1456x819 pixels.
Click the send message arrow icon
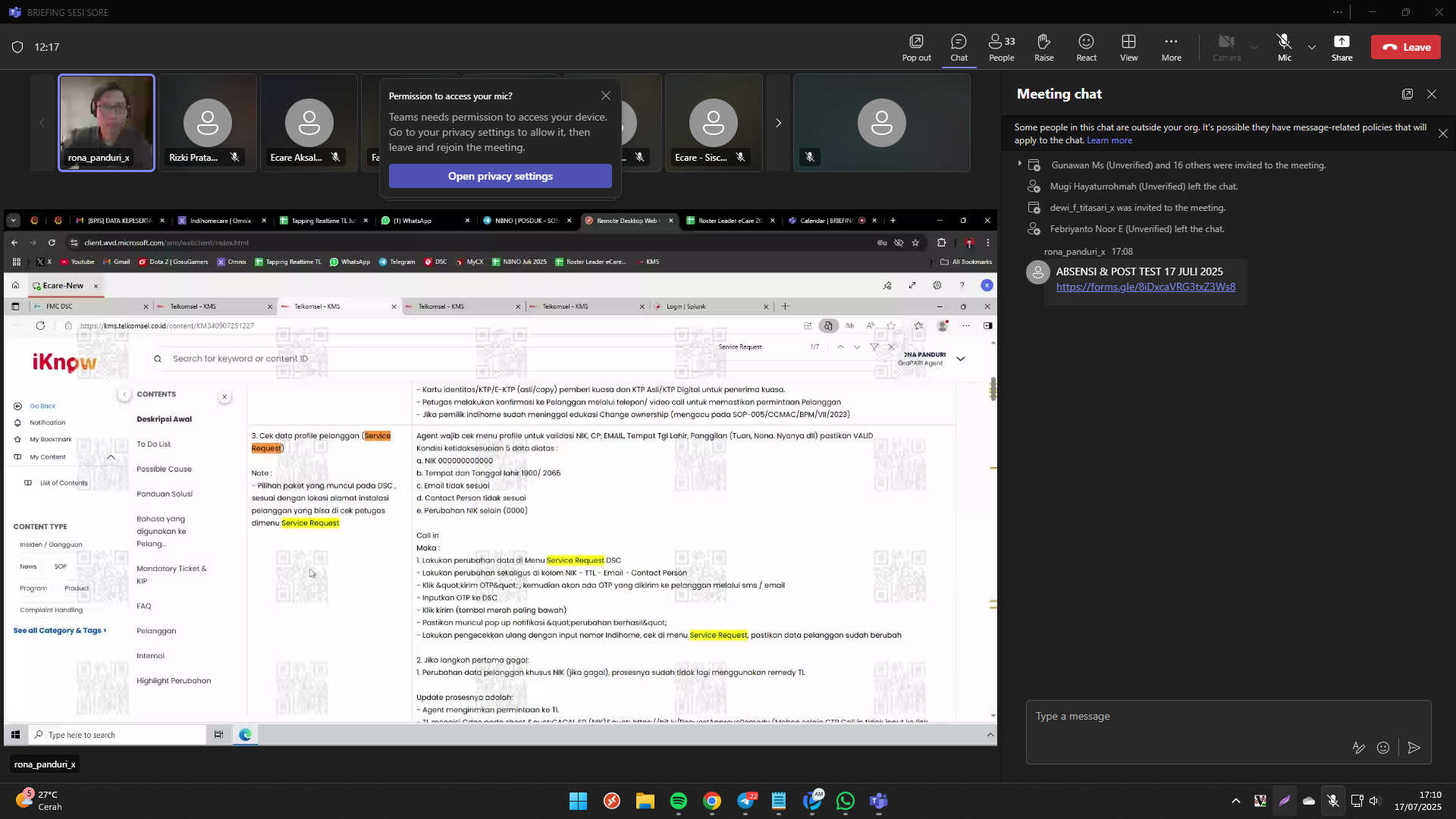pos(1414,748)
